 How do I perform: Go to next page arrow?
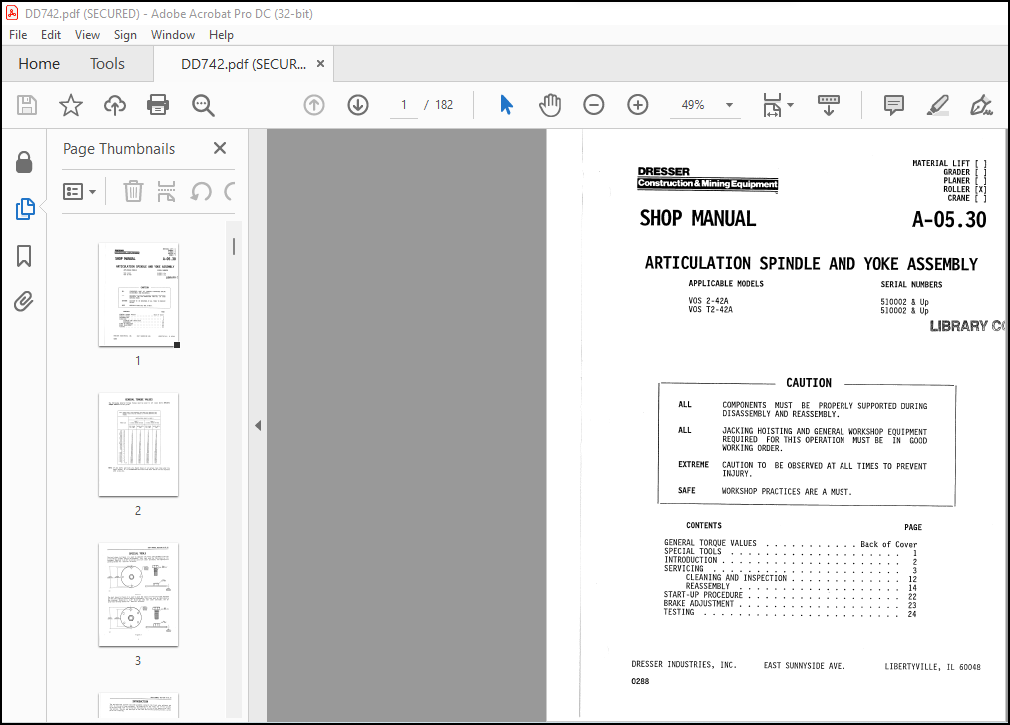[358, 105]
